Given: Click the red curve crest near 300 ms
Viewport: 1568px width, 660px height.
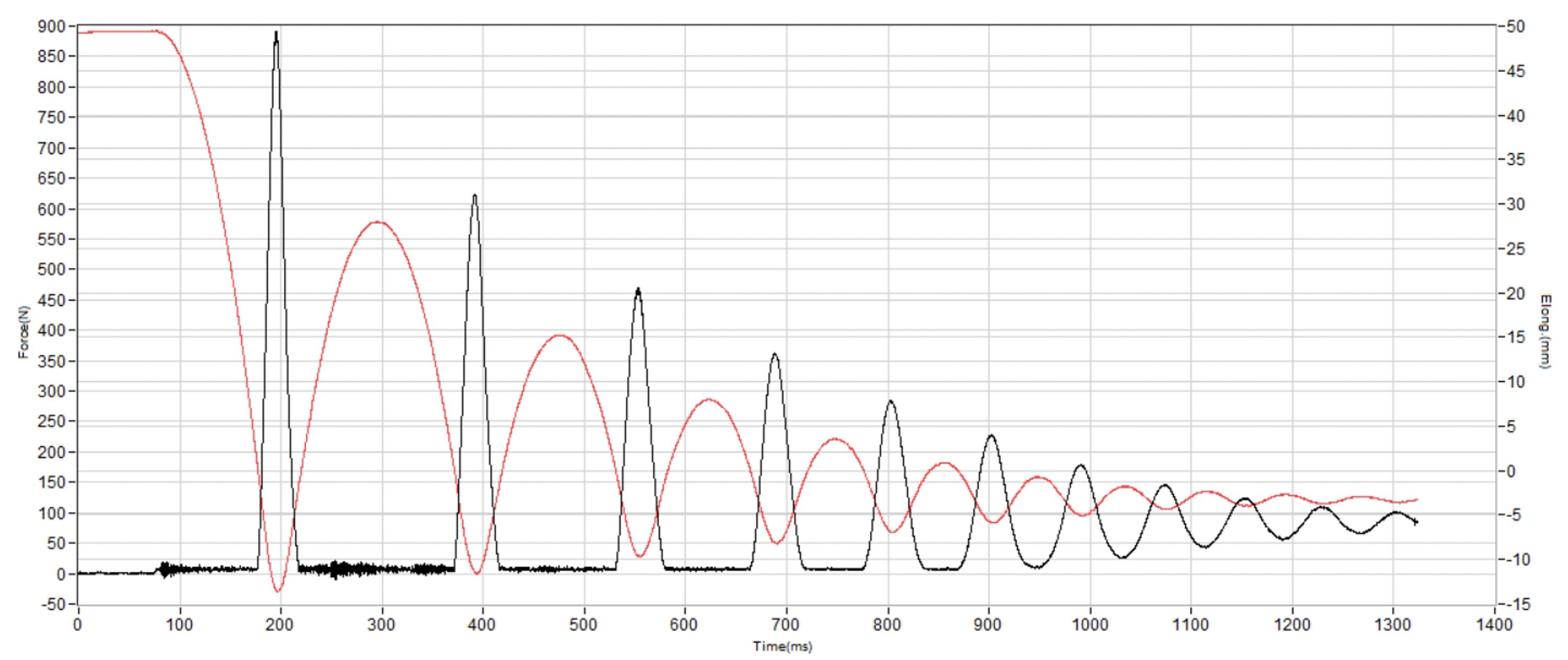Looking at the screenshot, I should (377, 222).
